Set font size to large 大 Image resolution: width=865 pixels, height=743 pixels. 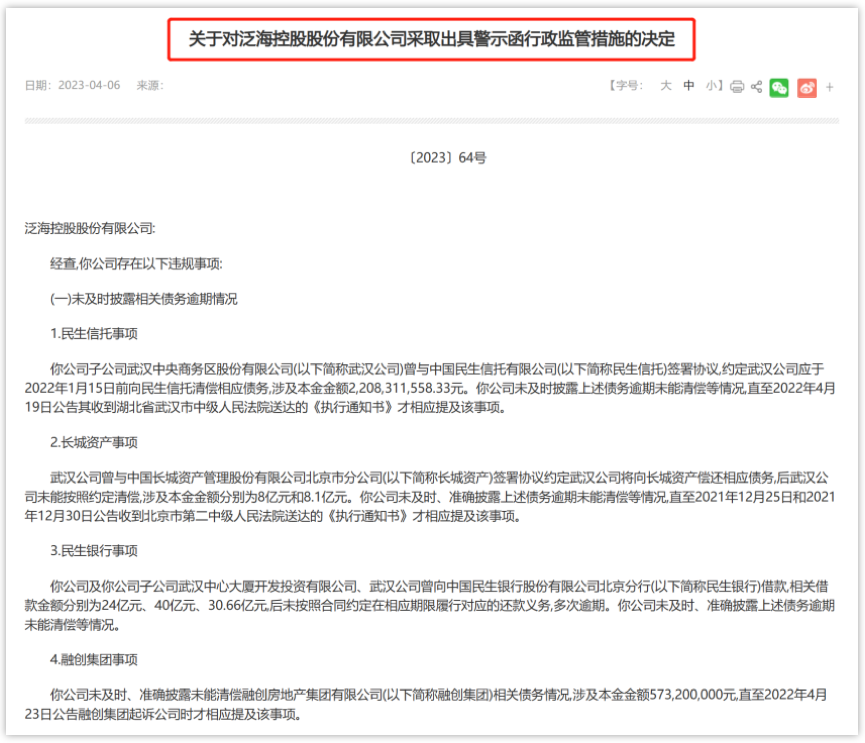[x=665, y=85]
